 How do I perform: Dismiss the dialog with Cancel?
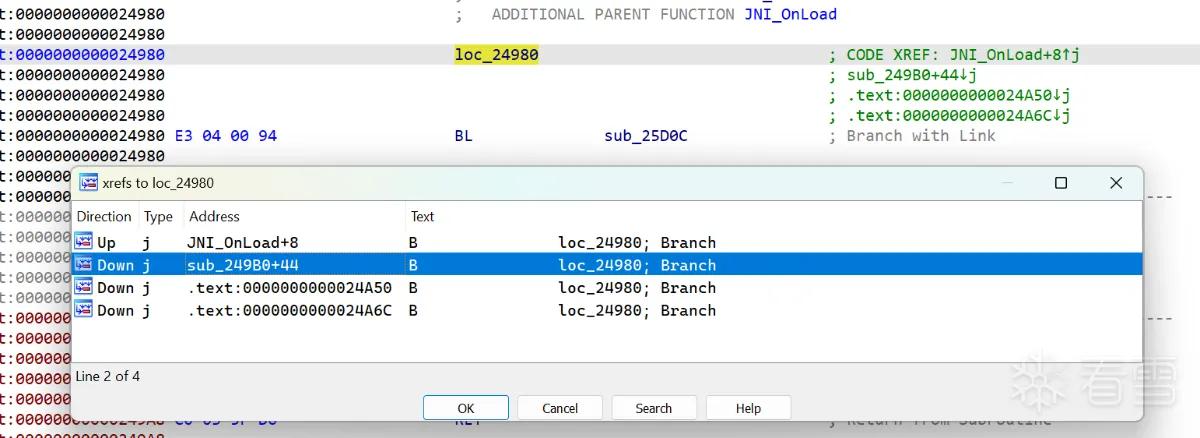point(560,408)
